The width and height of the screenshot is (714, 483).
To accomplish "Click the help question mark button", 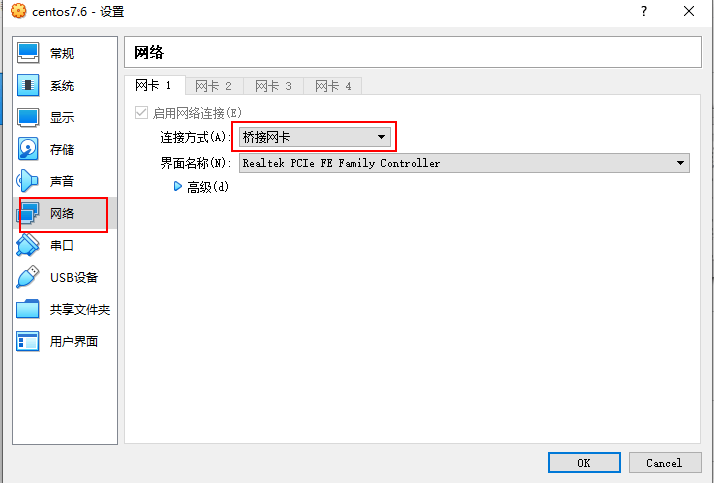I will 644,11.
